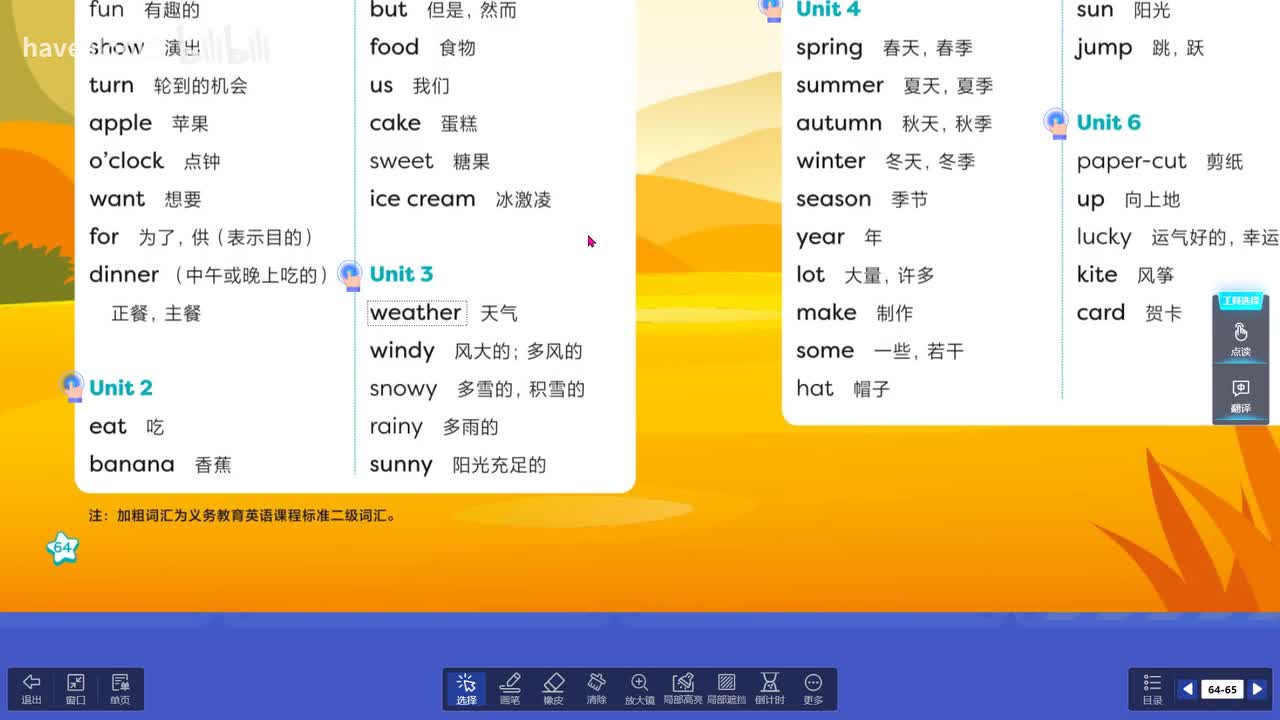Choose the 橡皮 eraser tool
Screen dimensions: 1280x720
click(x=553, y=689)
